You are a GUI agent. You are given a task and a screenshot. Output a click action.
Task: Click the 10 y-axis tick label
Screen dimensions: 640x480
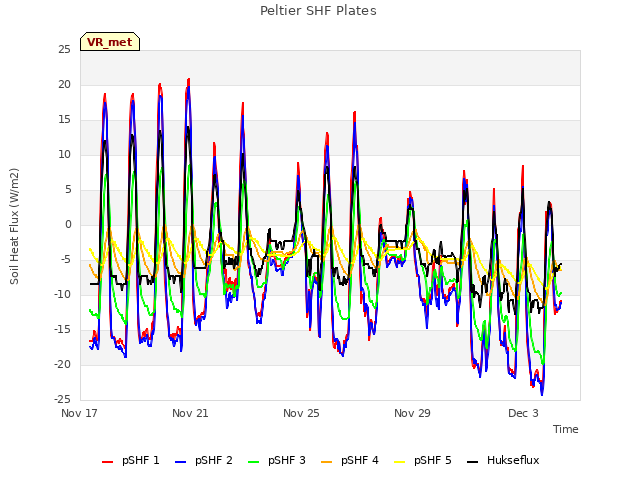click(64, 155)
